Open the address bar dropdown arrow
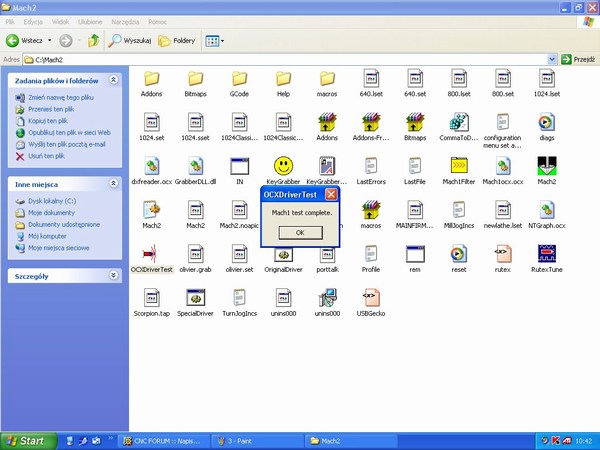Viewport: 600px width, 450px height. click(x=552, y=59)
